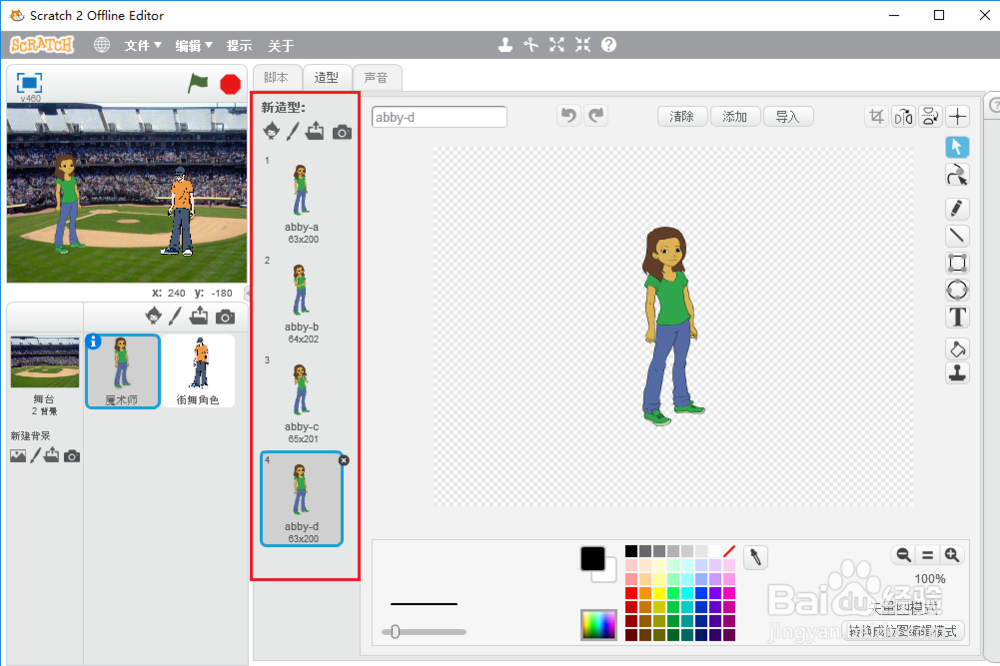
Task: Switch stage to full screen mode
Action: pyautogui.click(x=29, y=83)
